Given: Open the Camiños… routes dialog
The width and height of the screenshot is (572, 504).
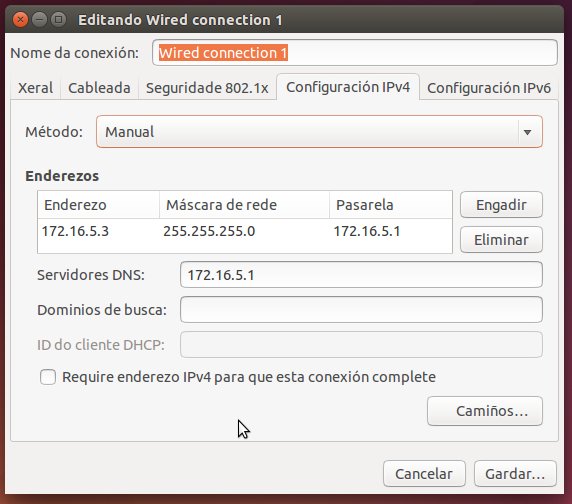Looking at the screenshot, I should (x=485, y=411).
